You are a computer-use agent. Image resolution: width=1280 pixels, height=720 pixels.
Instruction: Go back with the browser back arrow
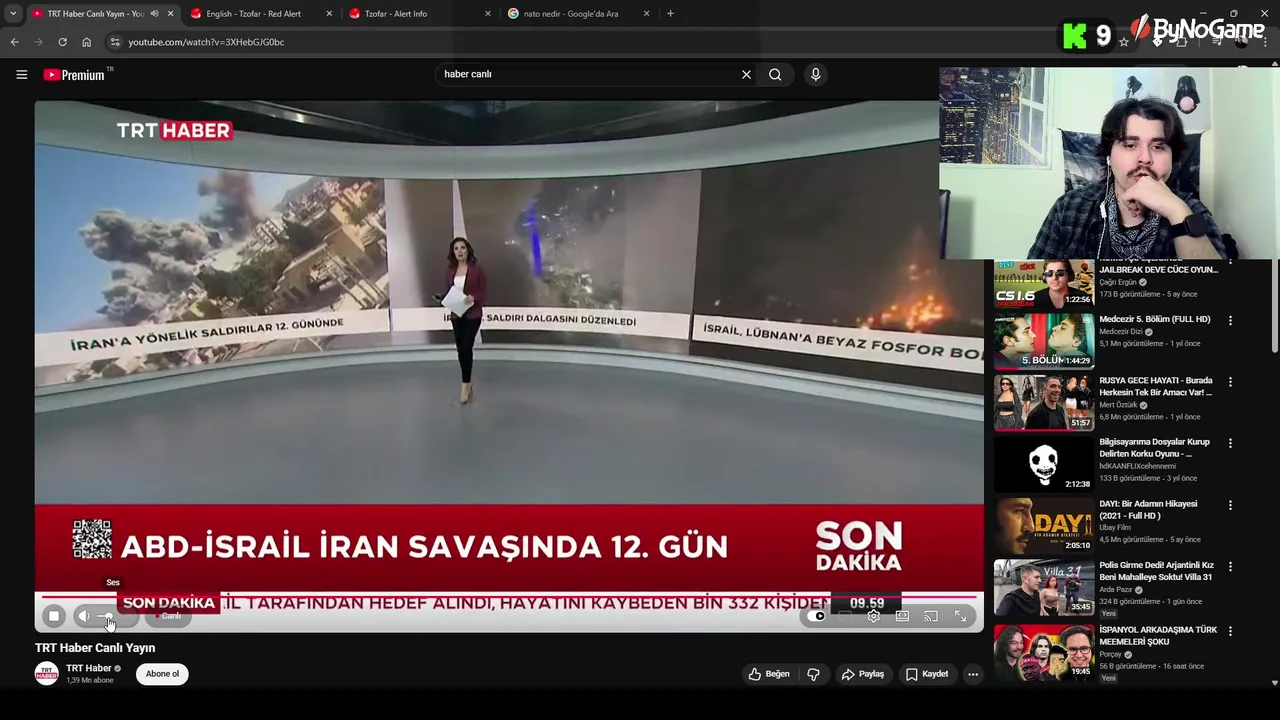click(14, 42)
